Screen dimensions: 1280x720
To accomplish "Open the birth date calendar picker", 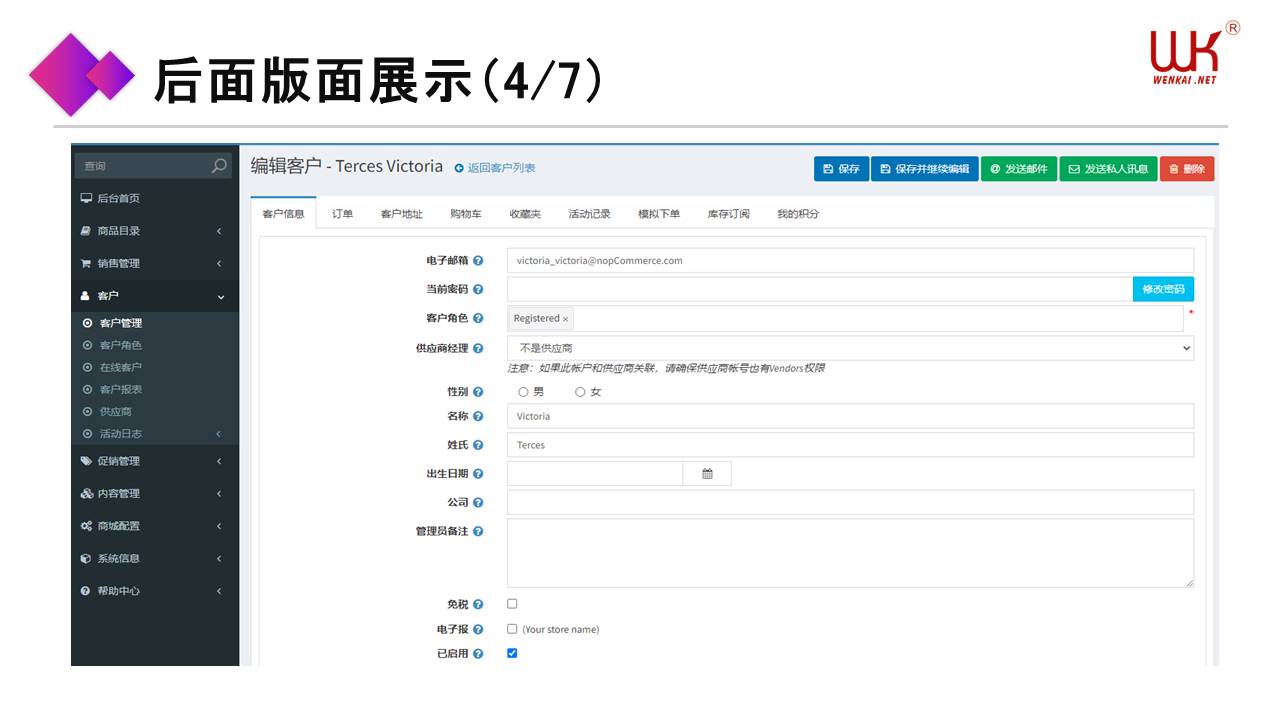I will 707,474.
